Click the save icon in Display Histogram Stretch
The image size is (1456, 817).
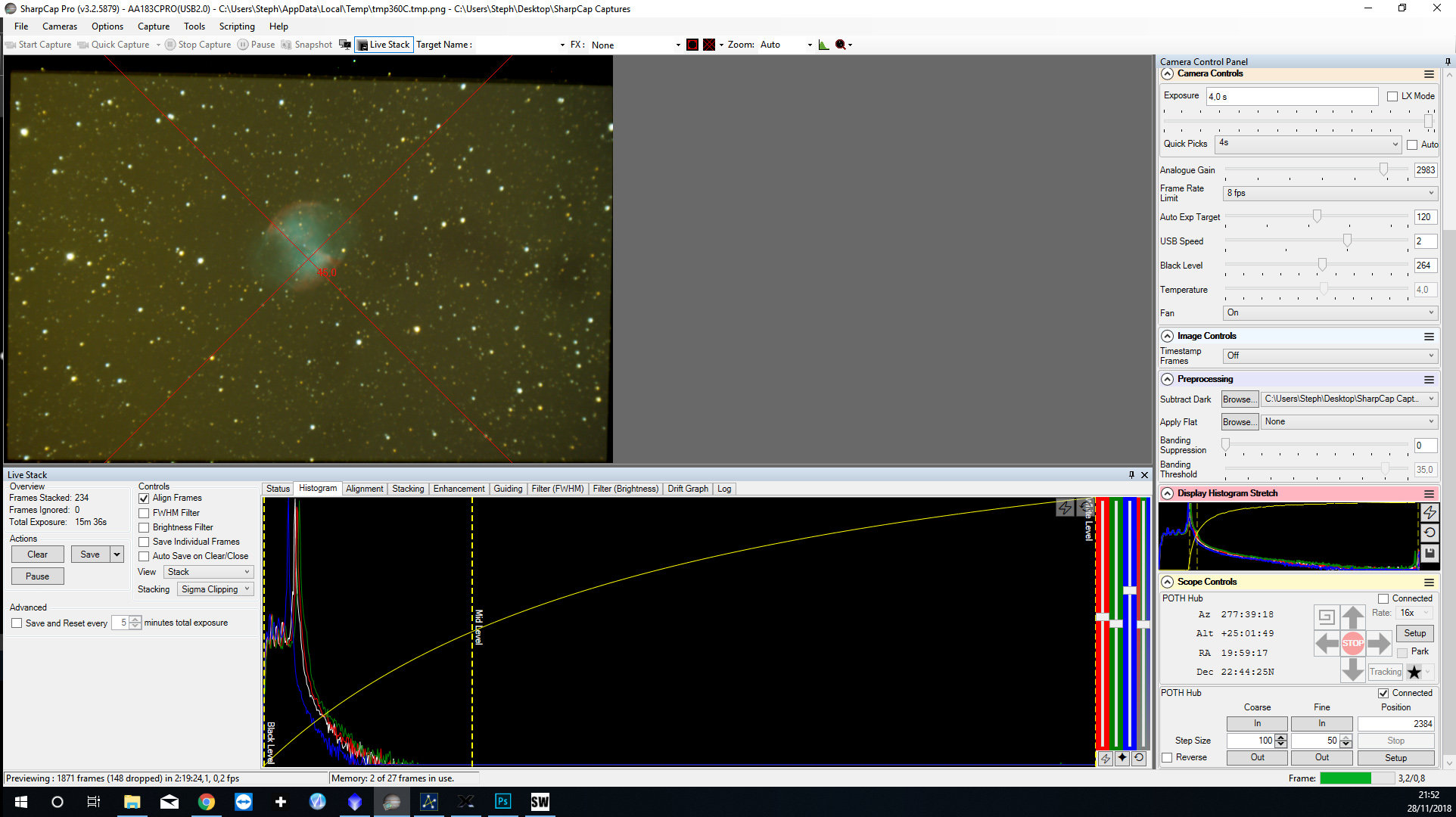tap(1430, 554)
